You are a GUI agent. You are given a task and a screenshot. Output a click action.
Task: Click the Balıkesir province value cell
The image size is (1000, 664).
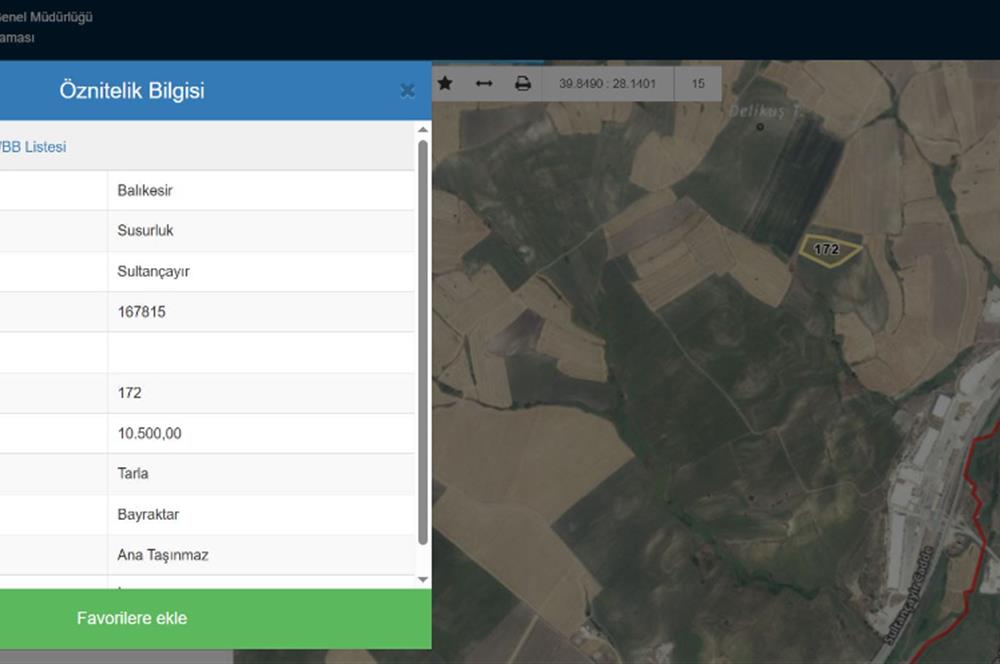[x=145, y=190]
